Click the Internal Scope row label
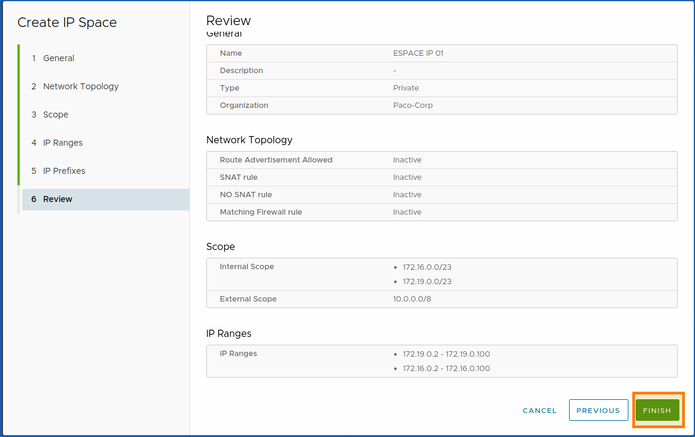Viewport: 695px width, 437px height. click(246, 266)
